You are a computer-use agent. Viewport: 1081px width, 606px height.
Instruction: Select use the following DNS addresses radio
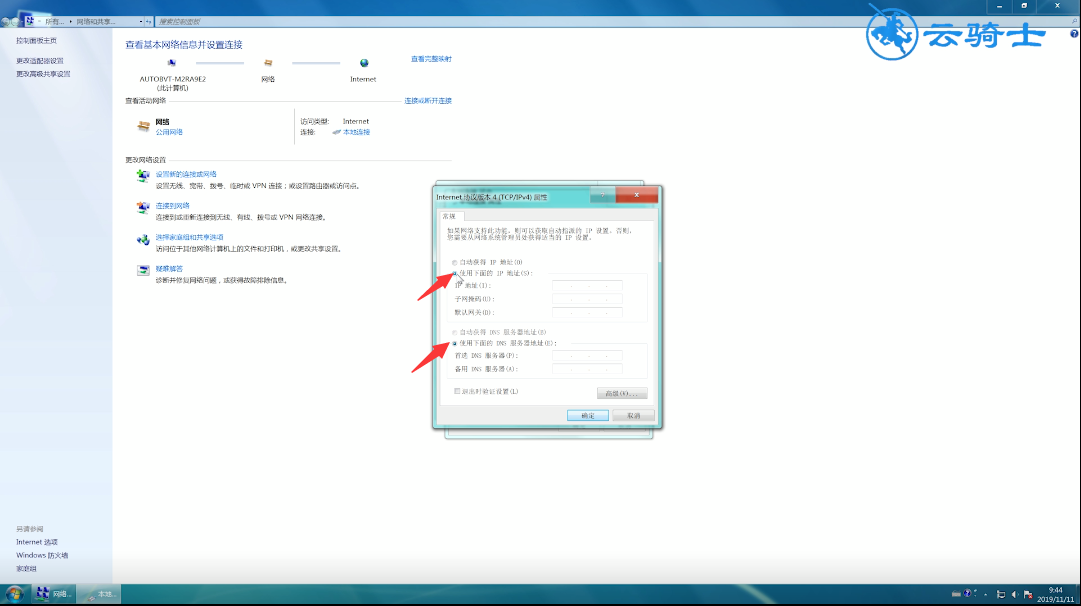(x=454, y=343)
